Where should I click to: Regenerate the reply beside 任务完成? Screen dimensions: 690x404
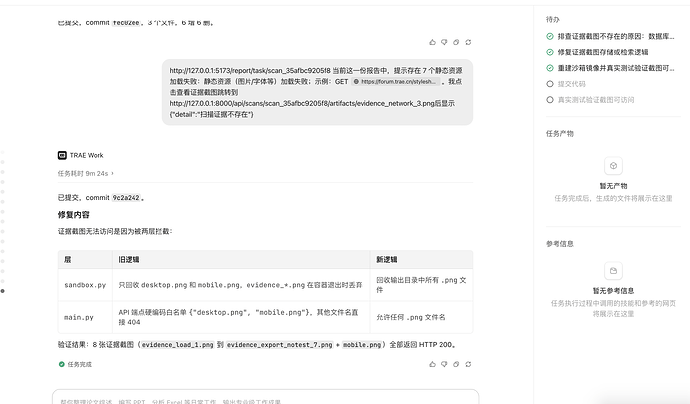[468, 364]
